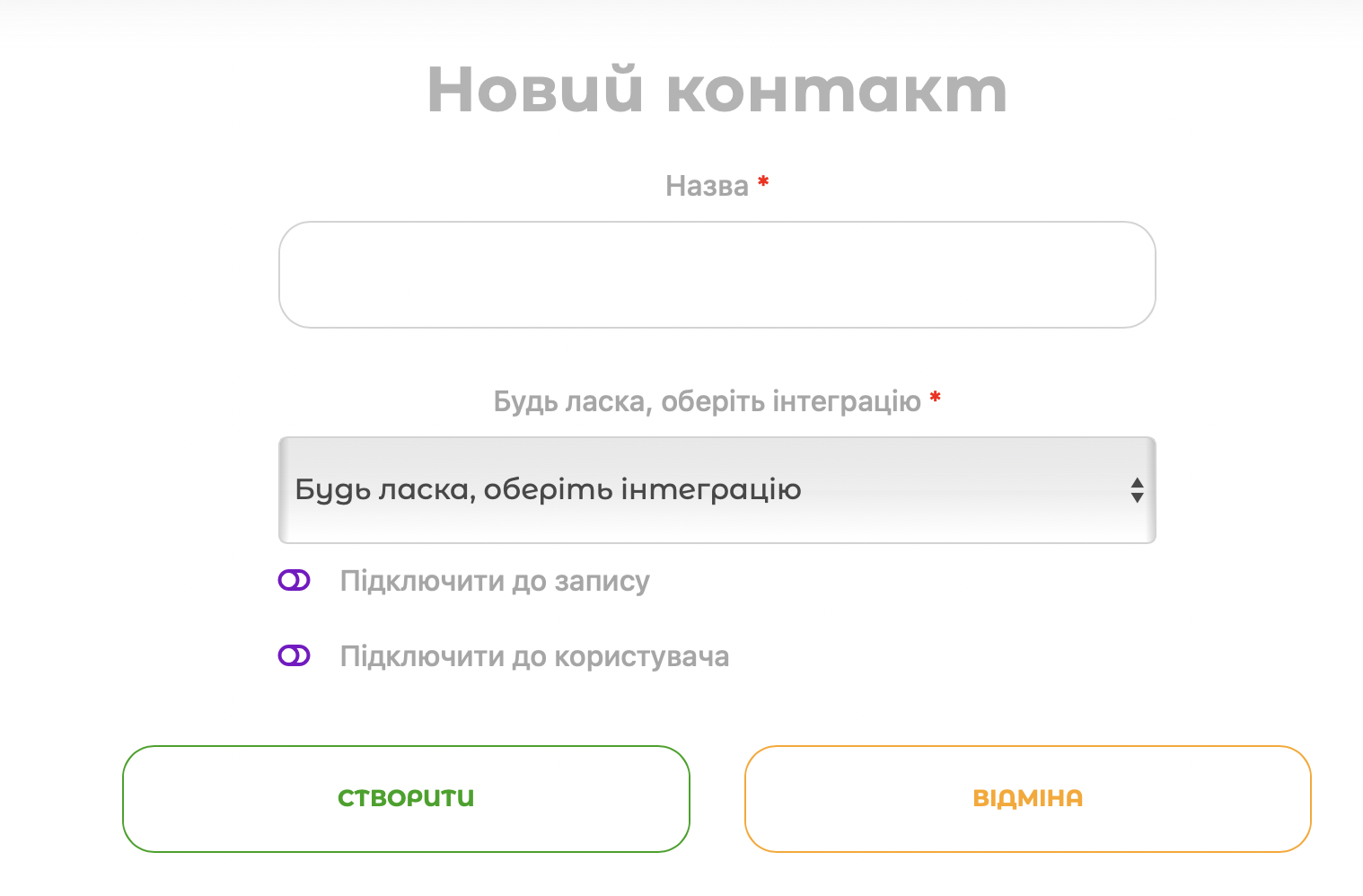Click the asterisk beside the integration label
This screenshot has height=896, width=1363.
tap(935, 397)
